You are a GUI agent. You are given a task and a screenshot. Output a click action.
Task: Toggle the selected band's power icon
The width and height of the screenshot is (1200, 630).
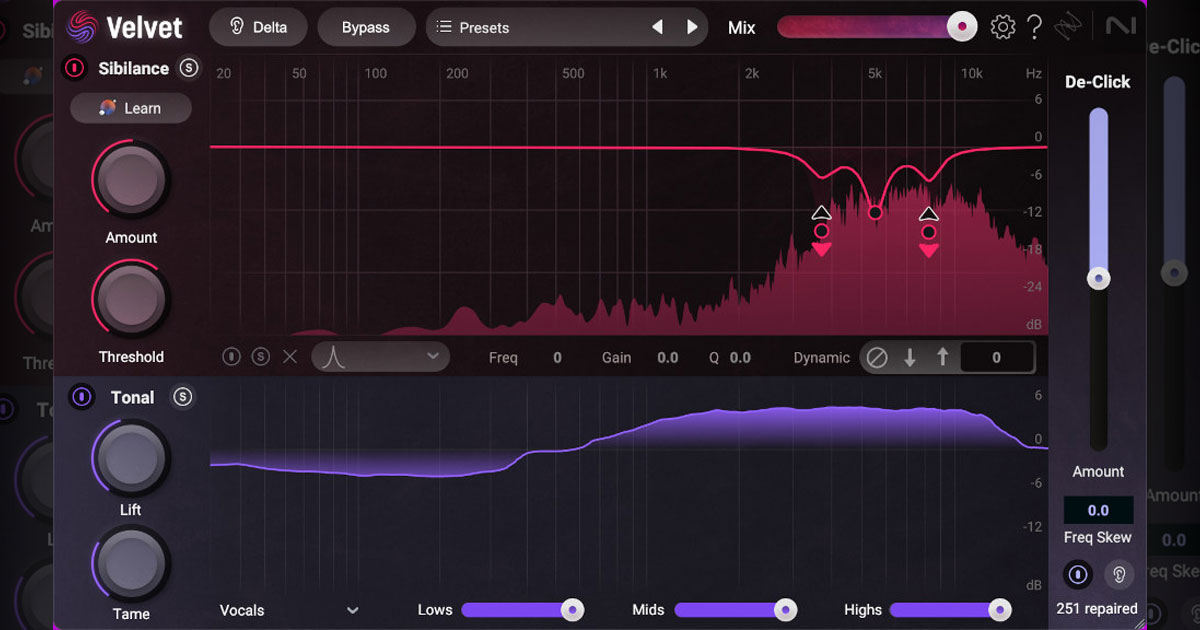(232, 356)
